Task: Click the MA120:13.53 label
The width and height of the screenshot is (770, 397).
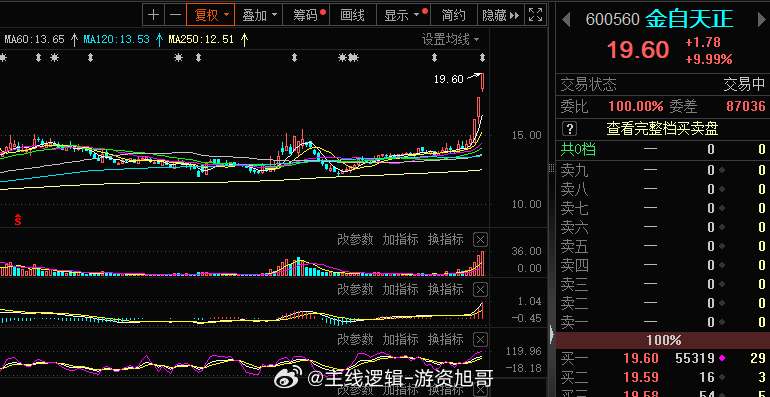Action: pos(116,40)
